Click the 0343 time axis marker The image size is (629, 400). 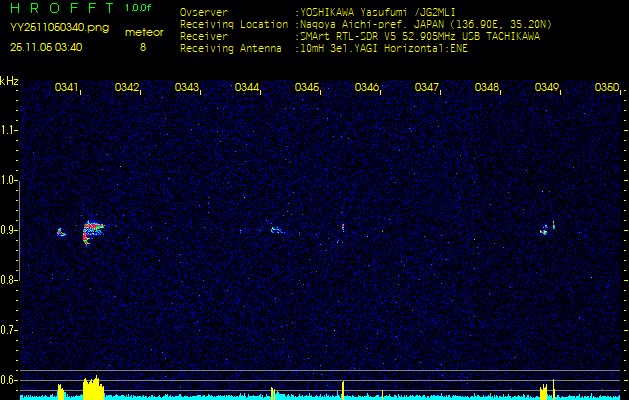coord(187,87)
